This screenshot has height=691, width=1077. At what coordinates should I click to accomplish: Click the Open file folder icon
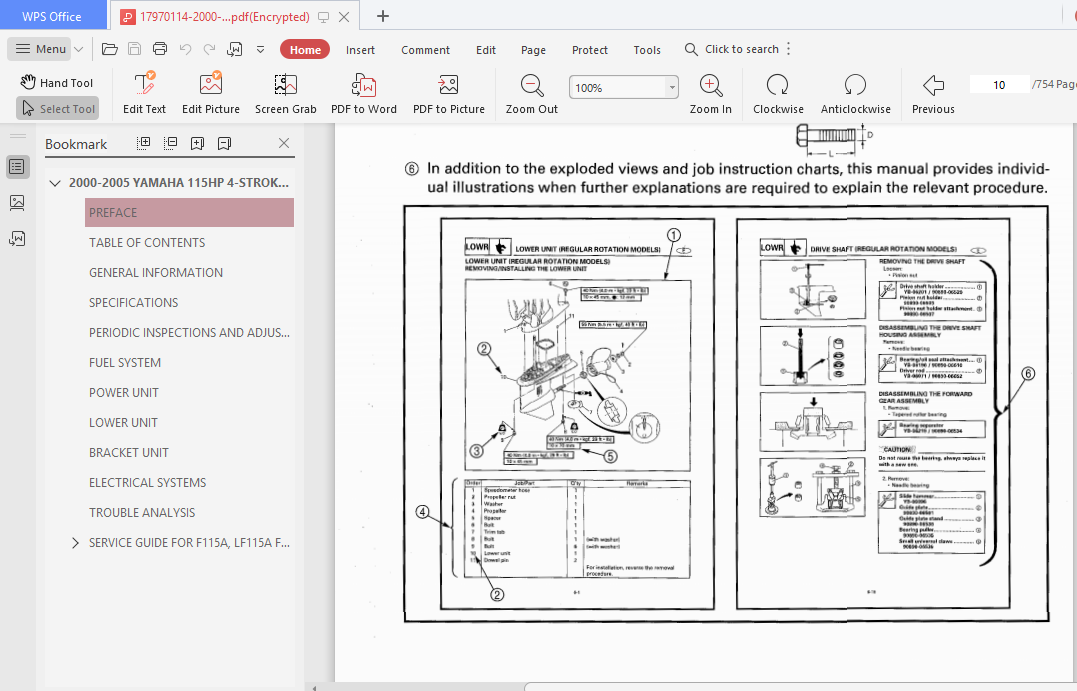point(110,49)
